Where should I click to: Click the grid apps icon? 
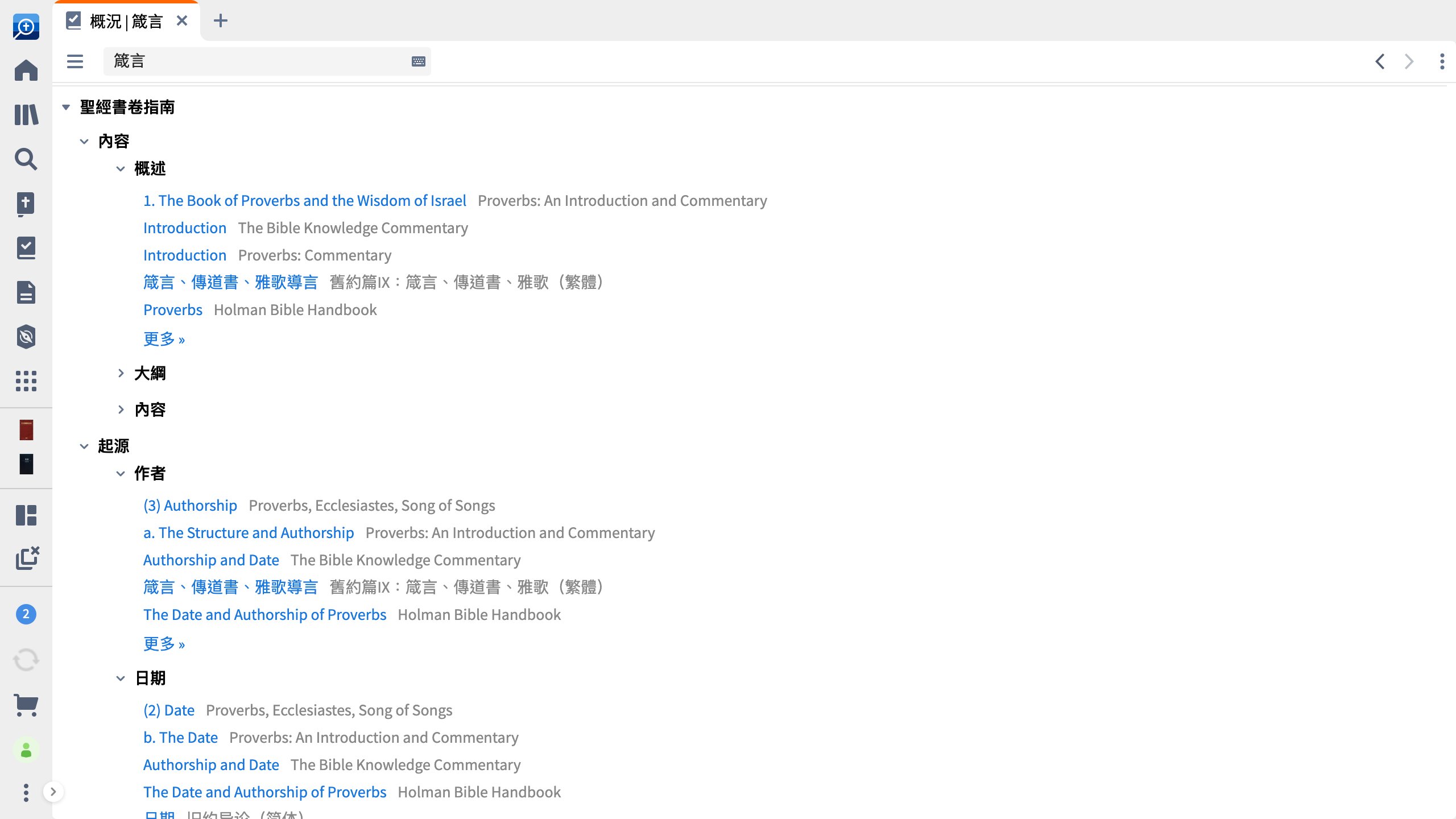(26, 381)
